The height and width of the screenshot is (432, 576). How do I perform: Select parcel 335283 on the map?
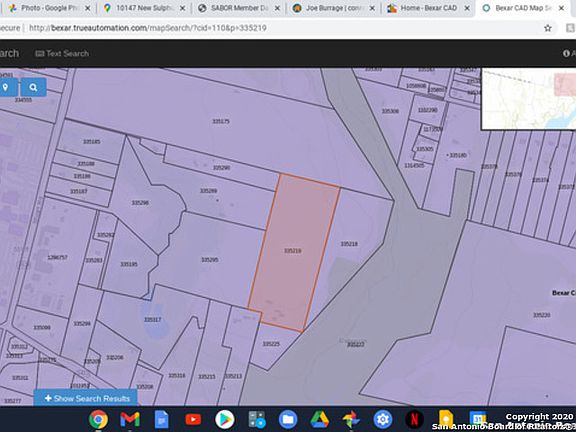(94, 260)
